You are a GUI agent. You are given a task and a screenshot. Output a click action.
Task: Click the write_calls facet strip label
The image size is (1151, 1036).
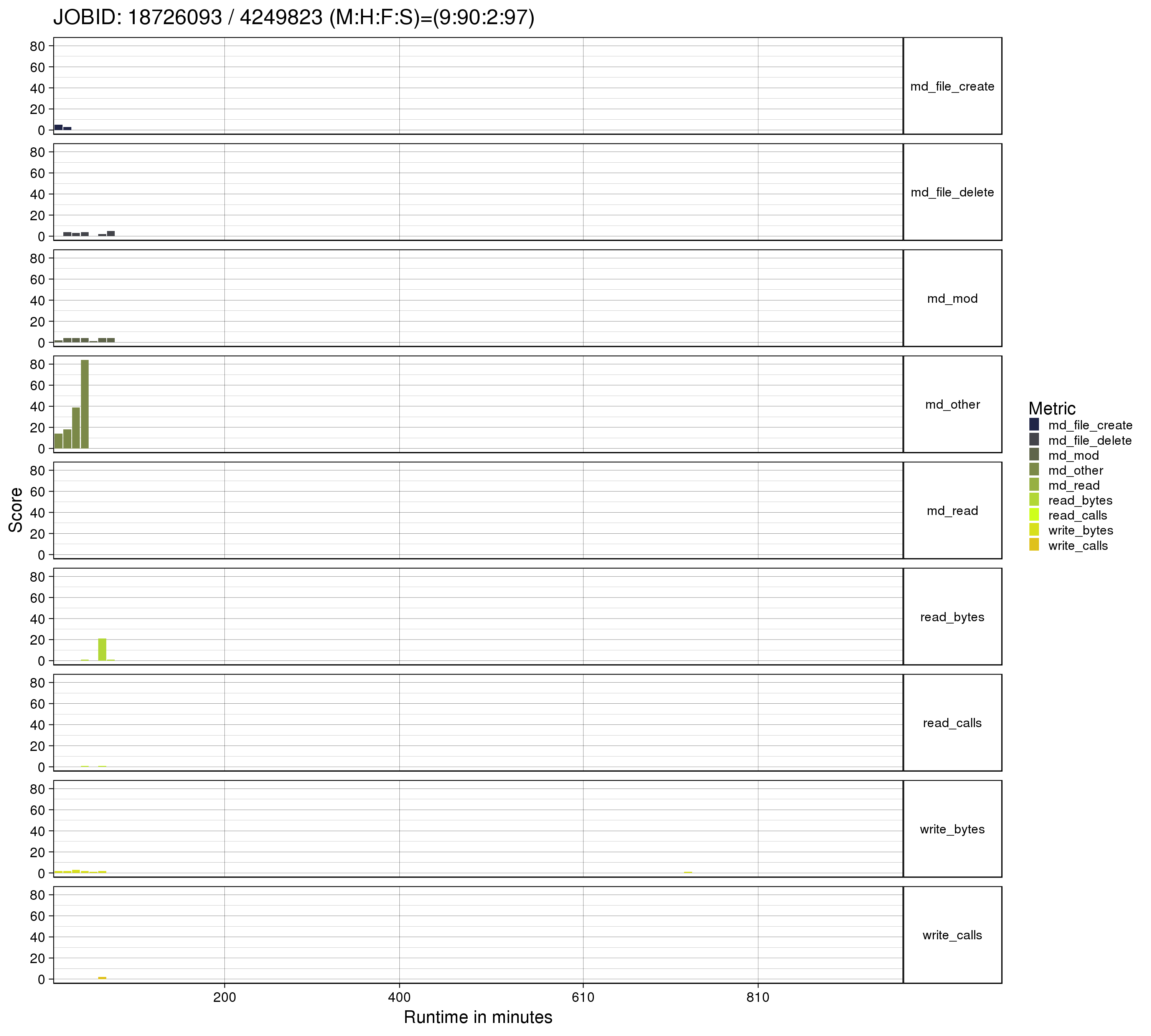pyautogui.click(x=952, y=935)
